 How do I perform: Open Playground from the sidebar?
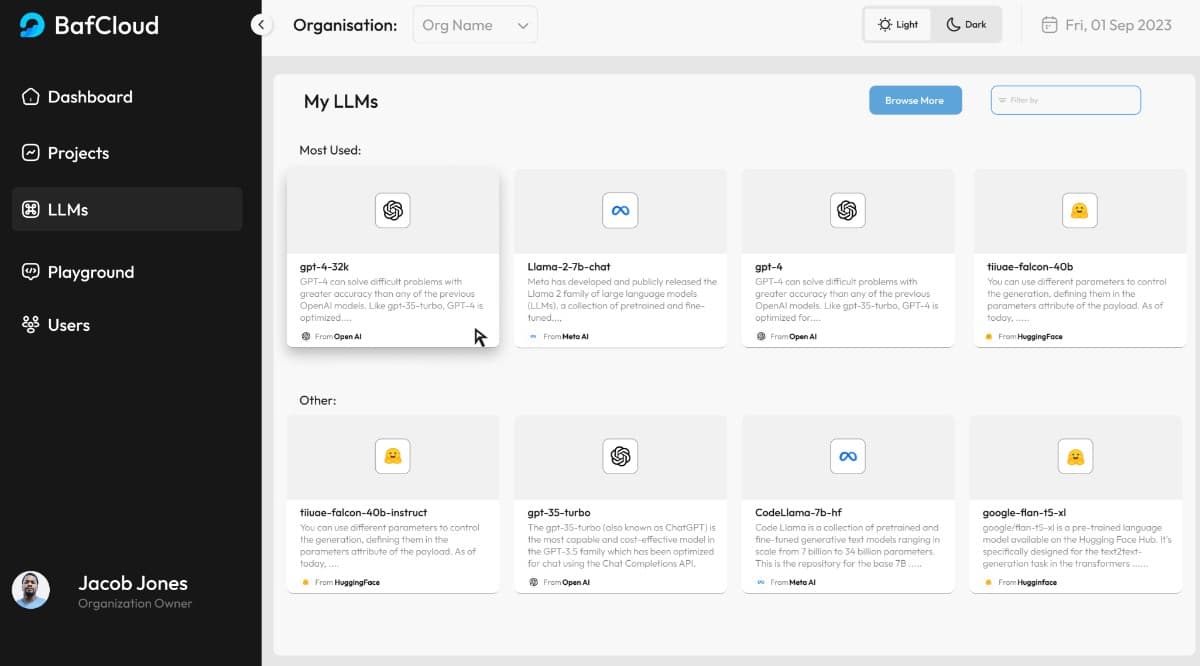pos(127,272)
